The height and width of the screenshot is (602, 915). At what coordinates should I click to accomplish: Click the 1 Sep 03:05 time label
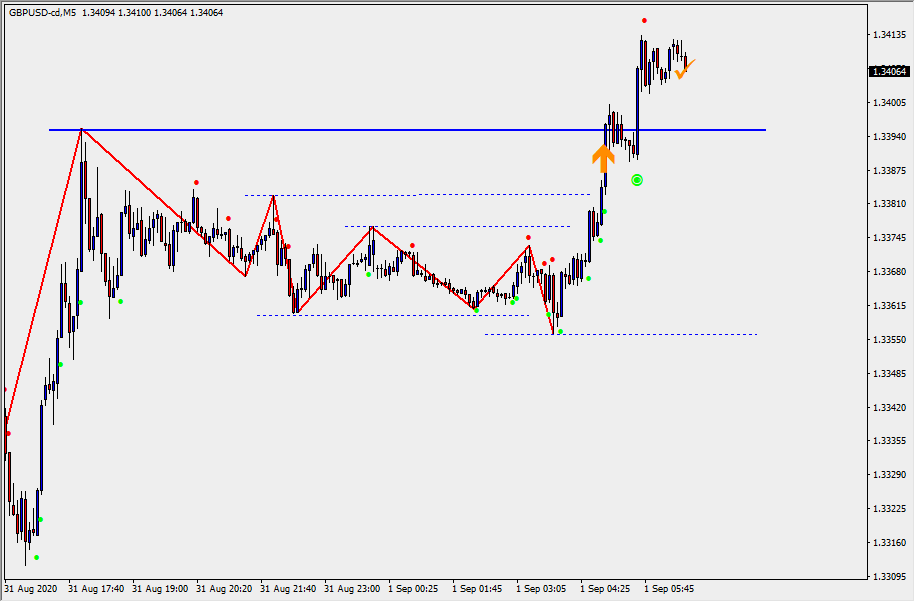tap(541, 589)
